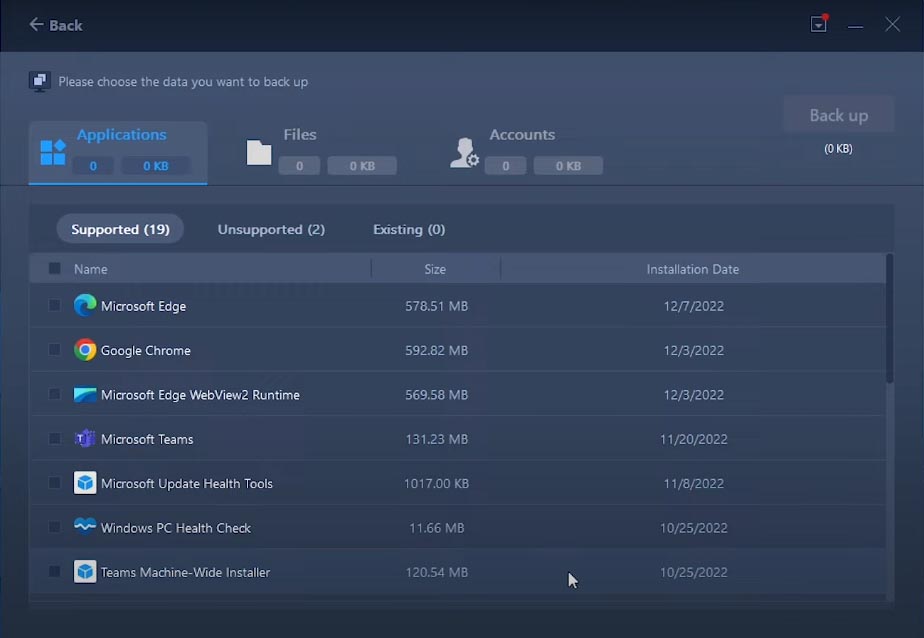Click the Accounts user gear icon
Viewport: 924px width, 638px height.
point(464,153)
